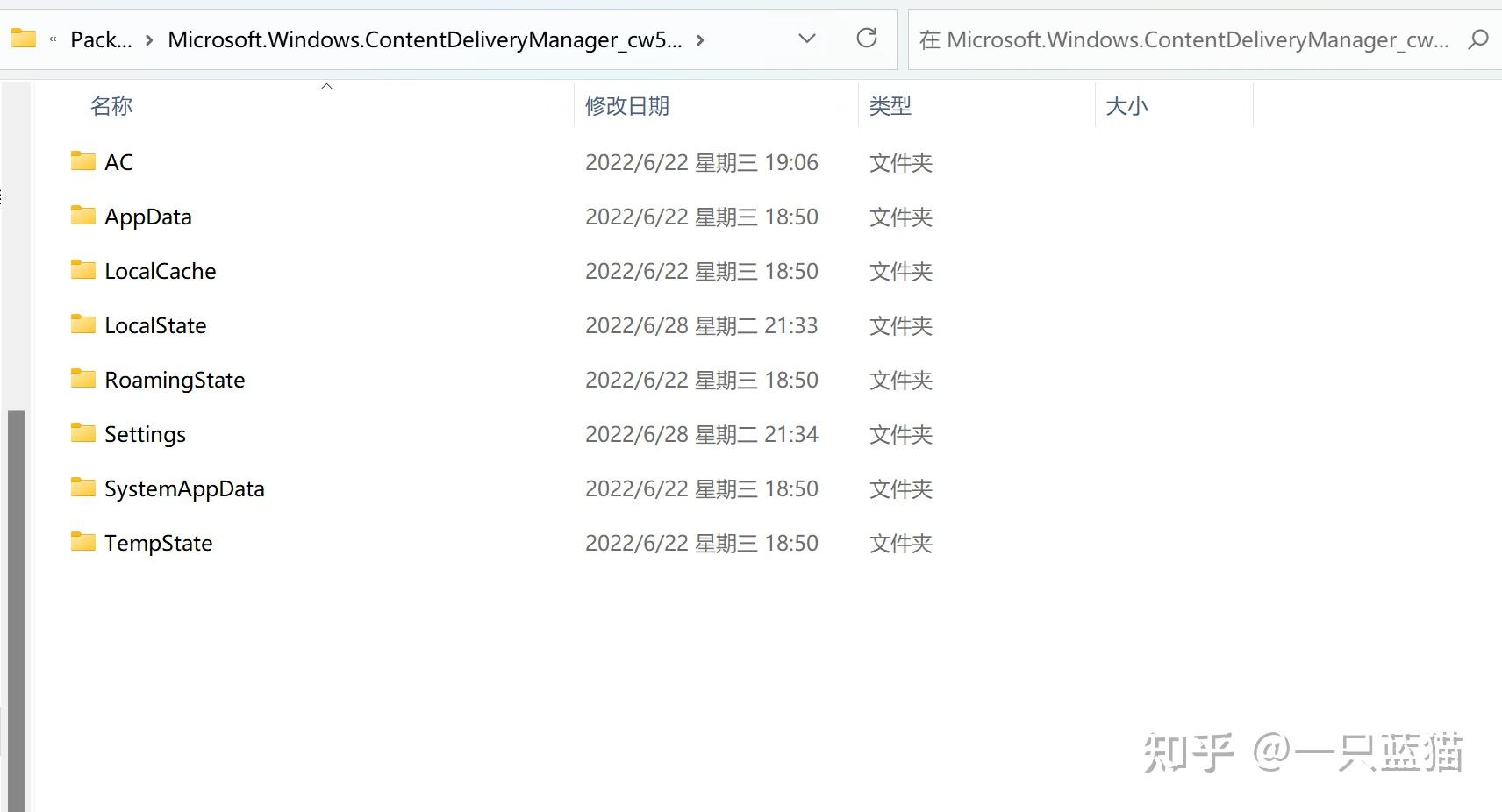The height and width of the screenshot is (812, 1502).
Task: Click the folder icon at the address bar start
Action: pos(23,39)
